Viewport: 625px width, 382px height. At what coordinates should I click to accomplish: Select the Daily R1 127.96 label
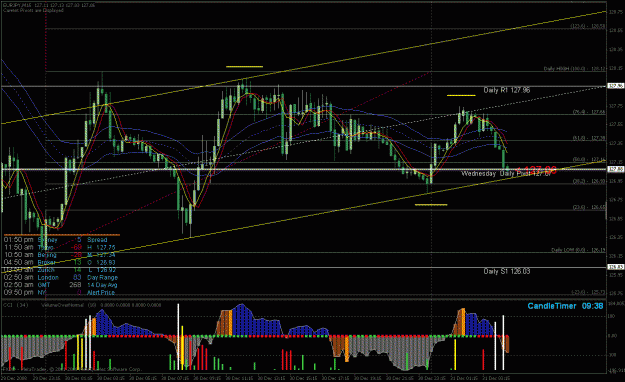(507, 90)
